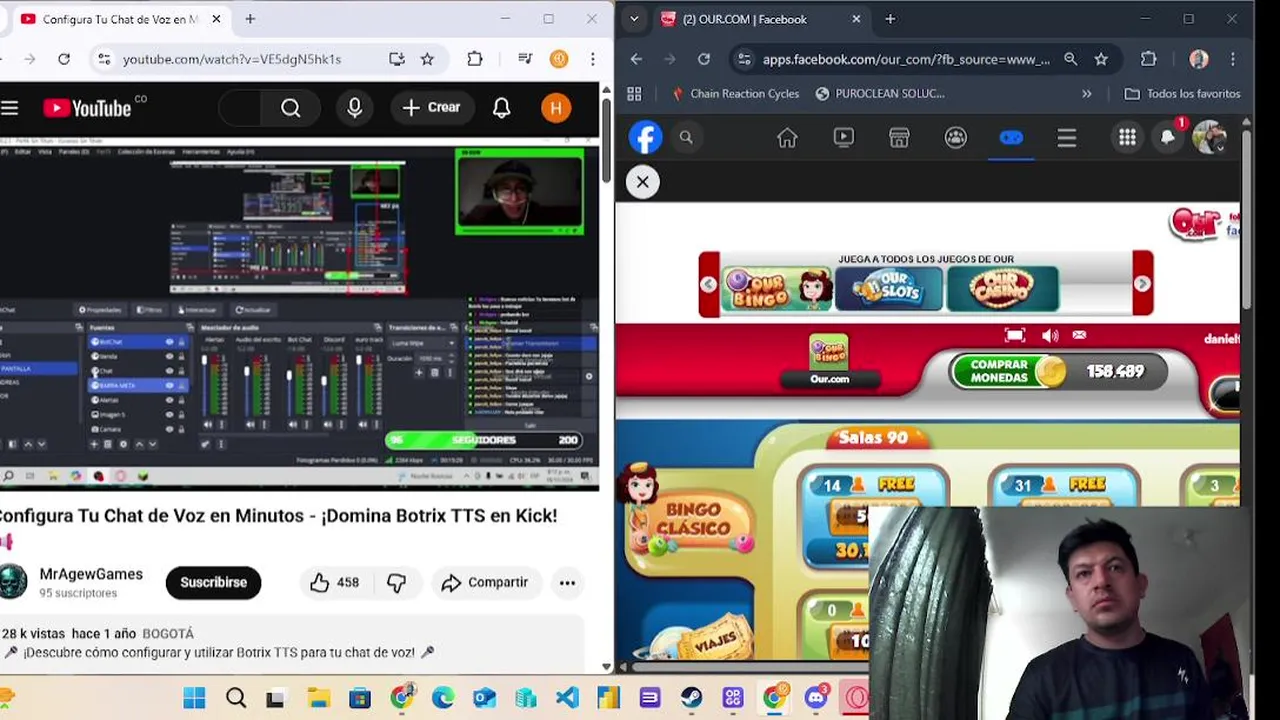The width and height of the screenshot is (1280, 720).
Task: Open Facebook Groups tab
Action: [x=956, y=138]
